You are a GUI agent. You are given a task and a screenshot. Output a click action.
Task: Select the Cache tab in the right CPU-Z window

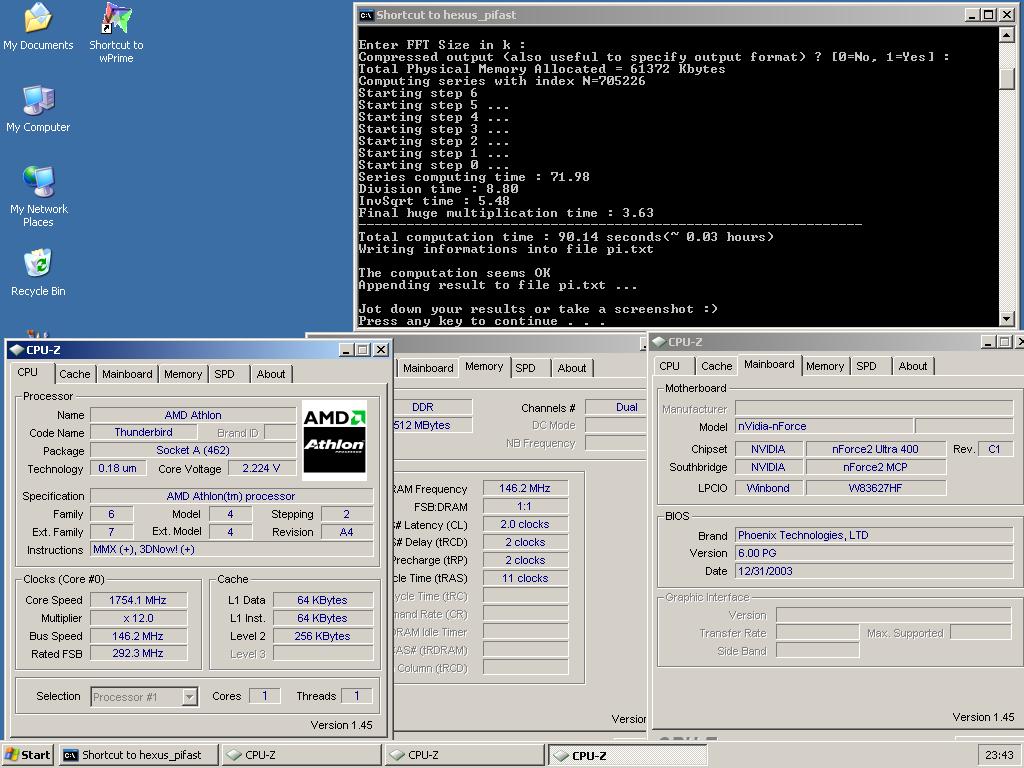716,366
